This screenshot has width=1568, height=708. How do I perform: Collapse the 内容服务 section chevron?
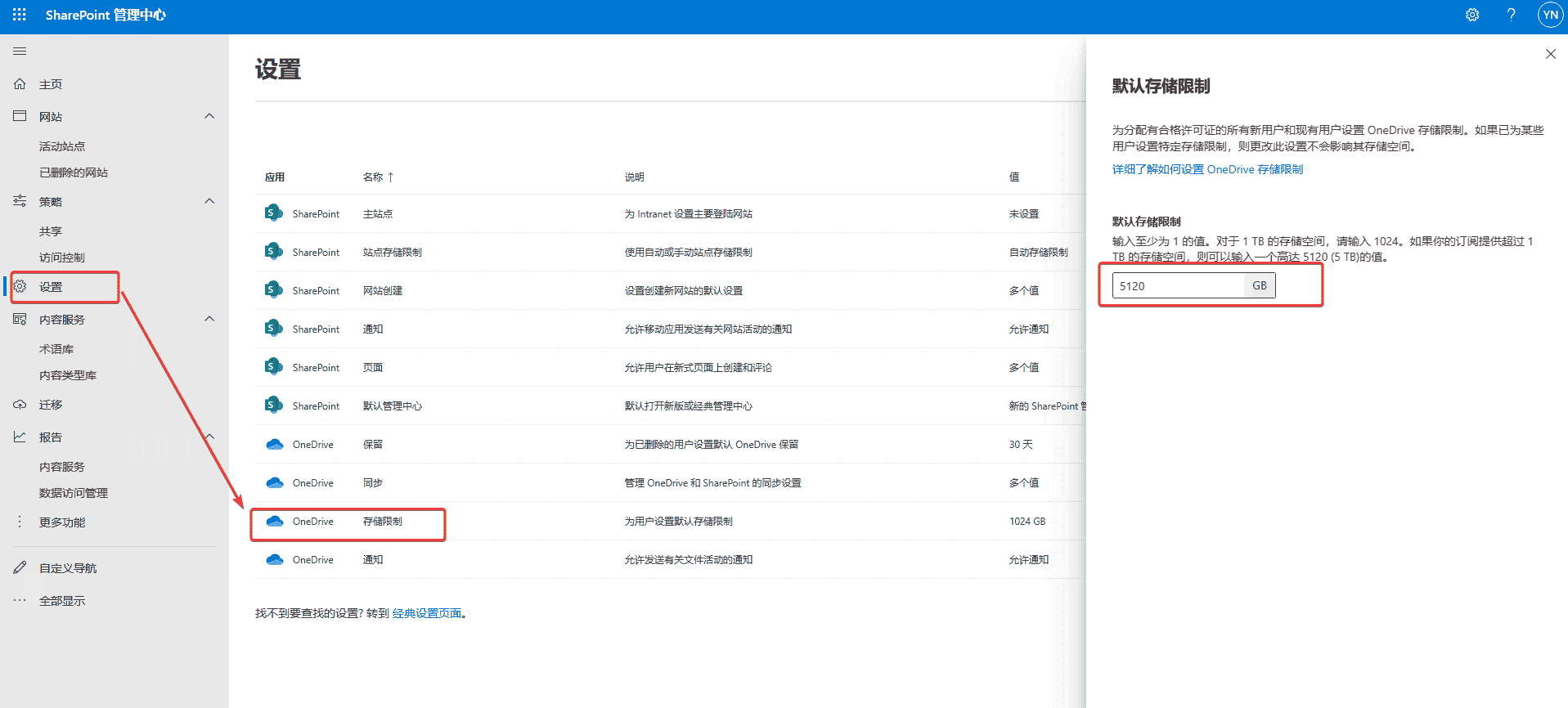point(209,319)
